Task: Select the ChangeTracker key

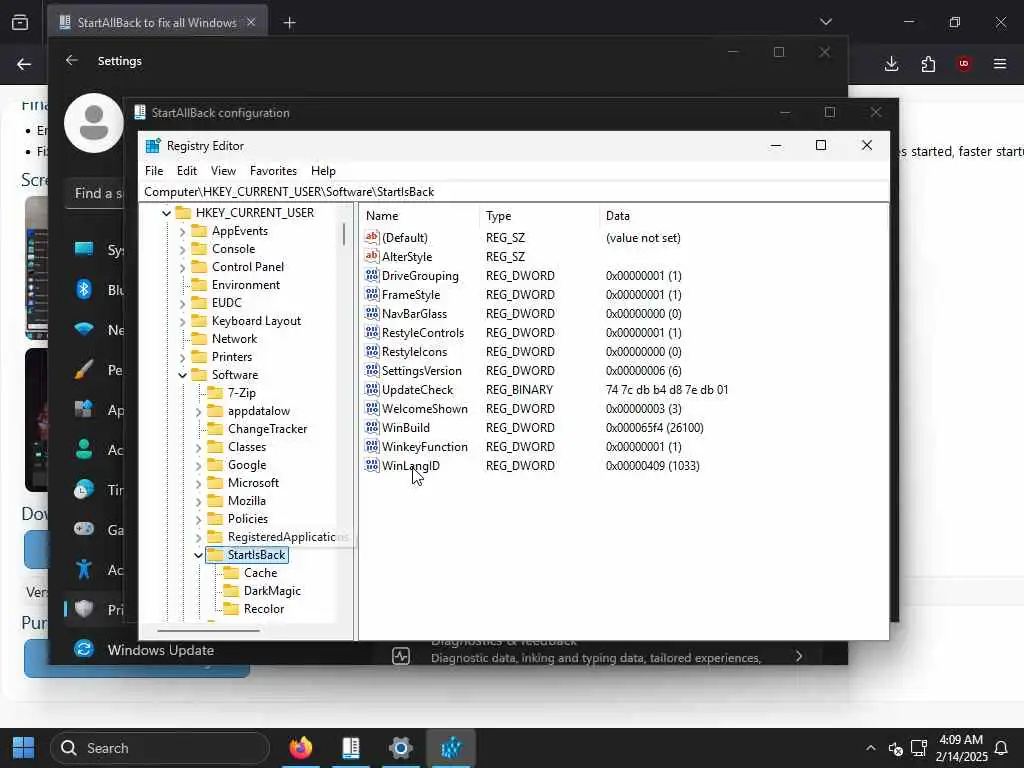Action: click(x=267, y=429)
